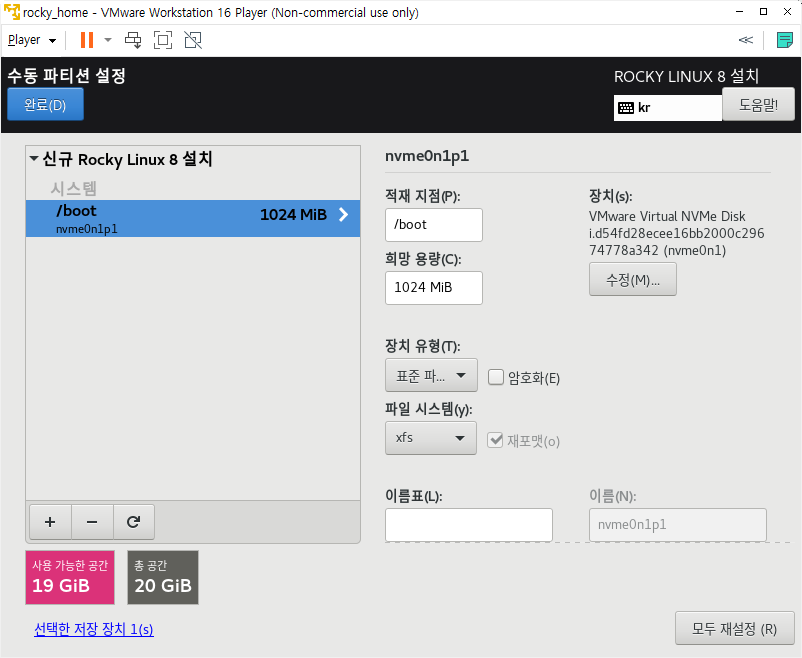Screen dimensions: 802x658
Task: Open the Player menu
Action: click(32, 40)
